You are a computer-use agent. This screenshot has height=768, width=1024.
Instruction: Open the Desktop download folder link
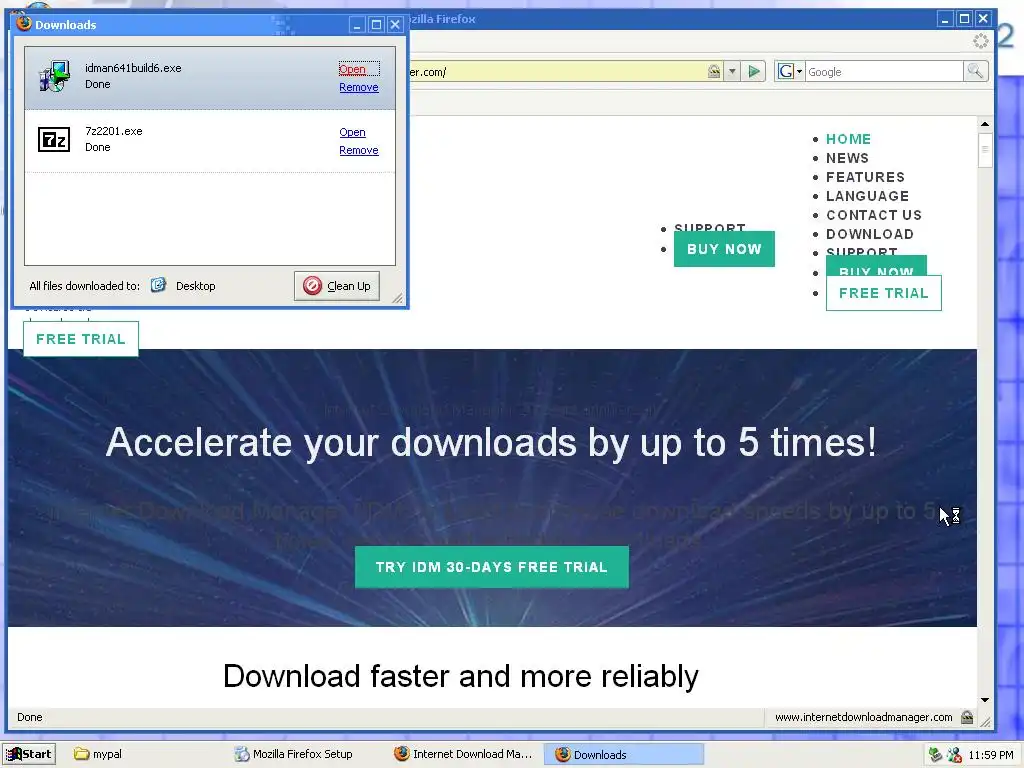[195, 286]
